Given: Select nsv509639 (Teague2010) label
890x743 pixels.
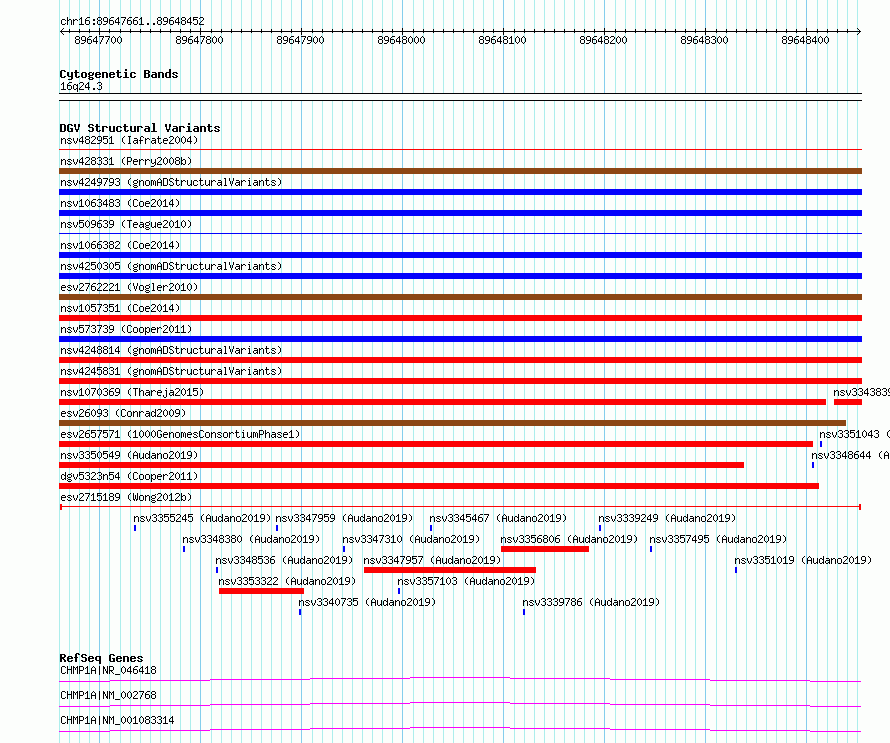Looking at the screenshot, I should click(x=126, y=224).
